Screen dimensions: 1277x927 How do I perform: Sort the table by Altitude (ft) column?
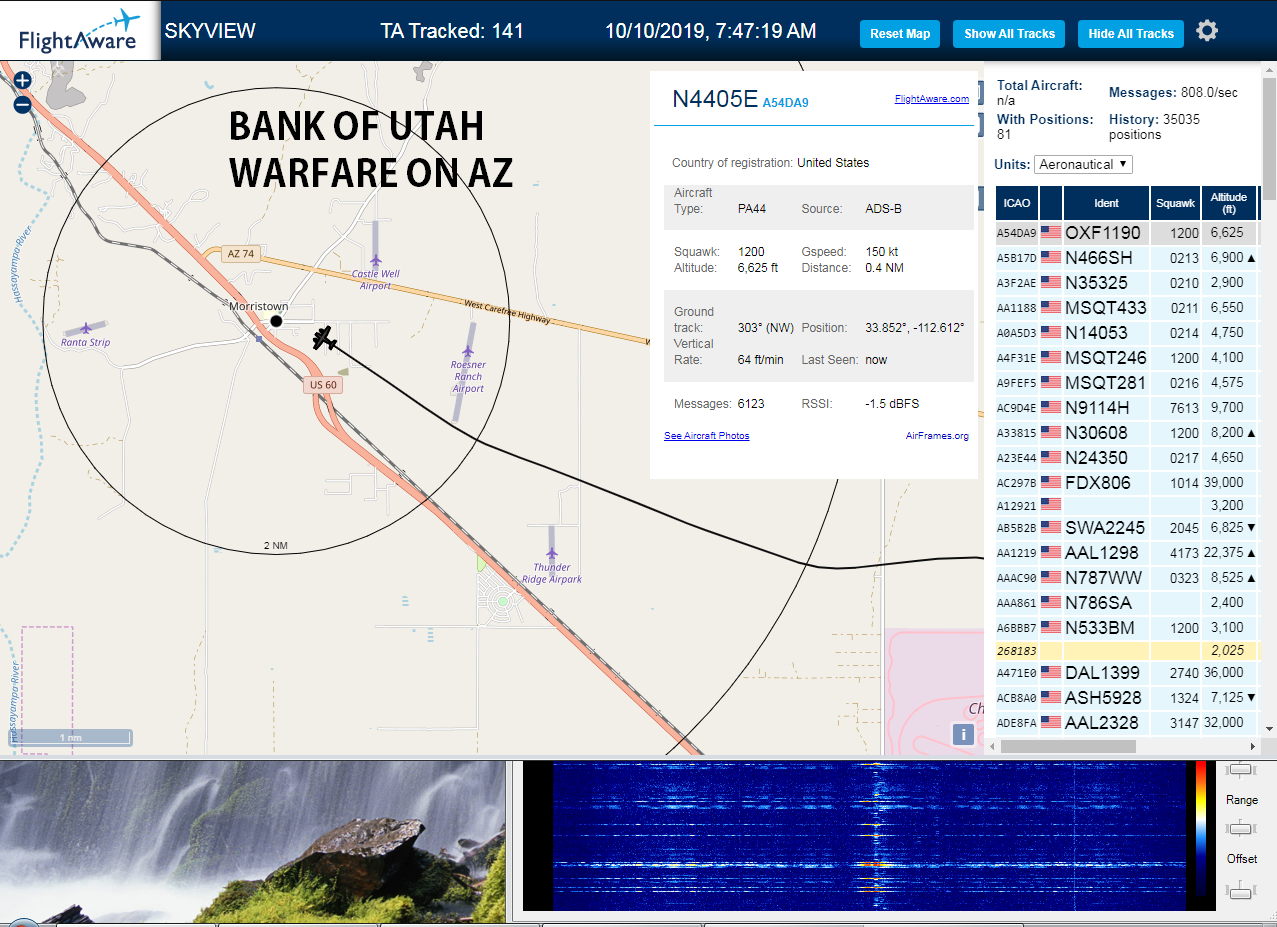click(x=1229, y=203)
